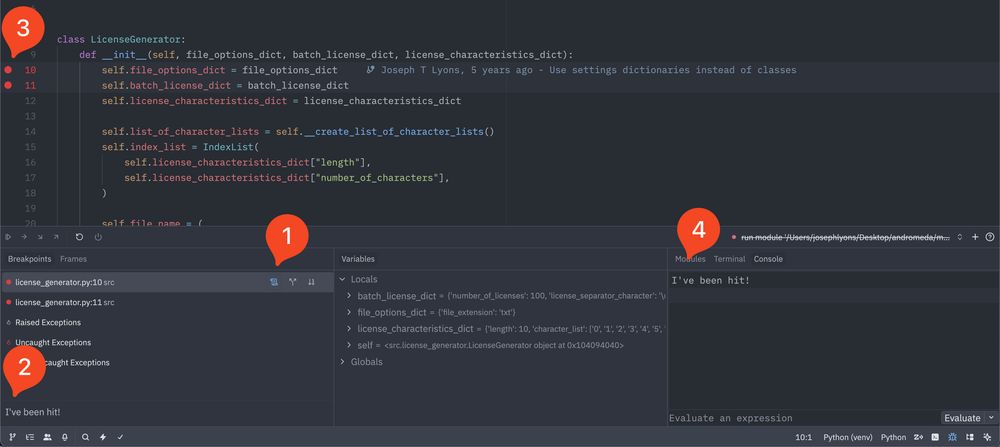Click the self.index_list = IndexList( code line
This screenshot has height=447, width=1000.
click(180, 147)
